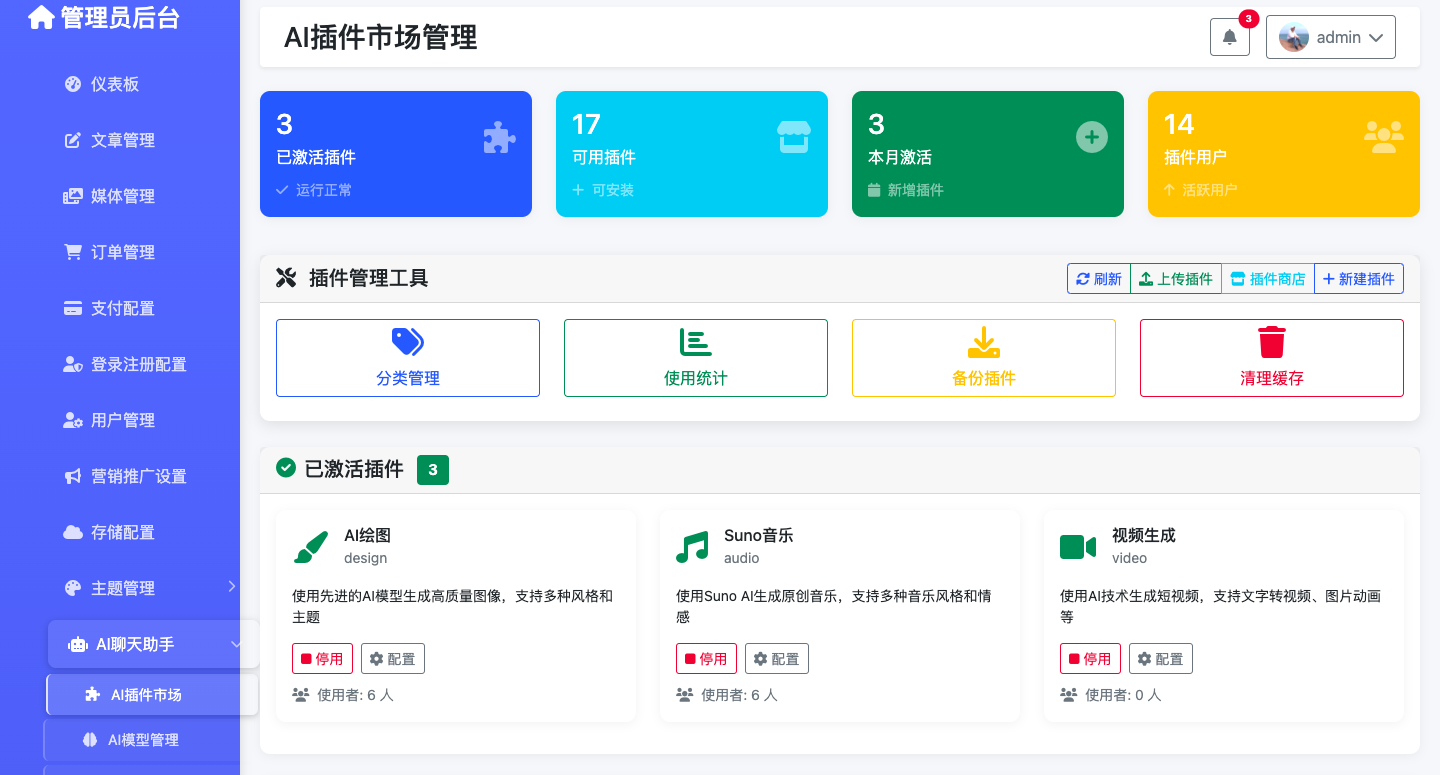Click the tags icon above 分类管理
This screenshot has height=775, width=1440.
[408, 342]
